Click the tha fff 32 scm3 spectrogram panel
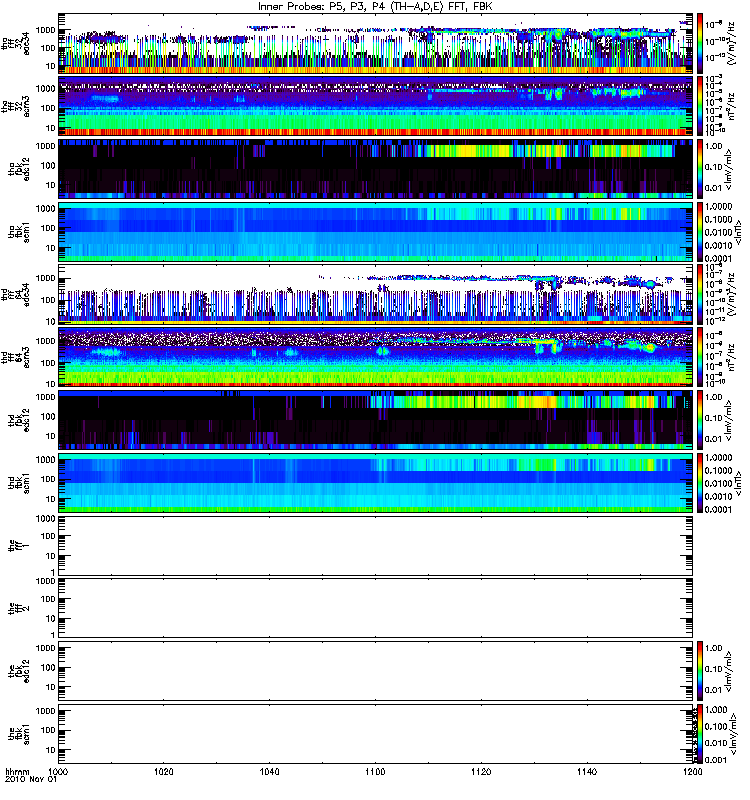The height and width of the screenshot is (800, 750). click(376, 106)
